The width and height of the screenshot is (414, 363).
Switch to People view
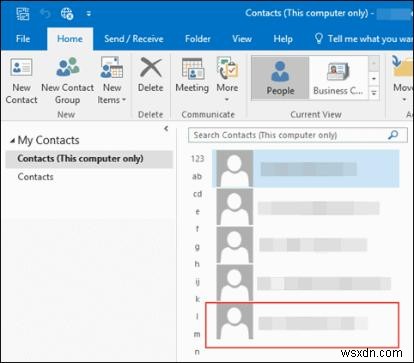point(280,78)
